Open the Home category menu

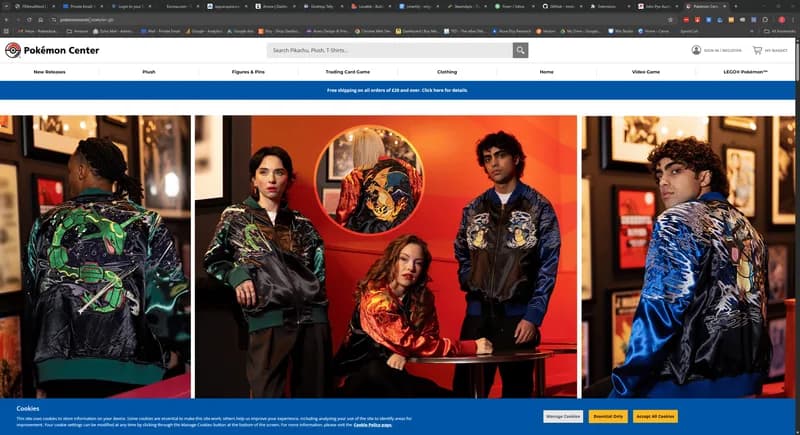[x=546, y=72]
